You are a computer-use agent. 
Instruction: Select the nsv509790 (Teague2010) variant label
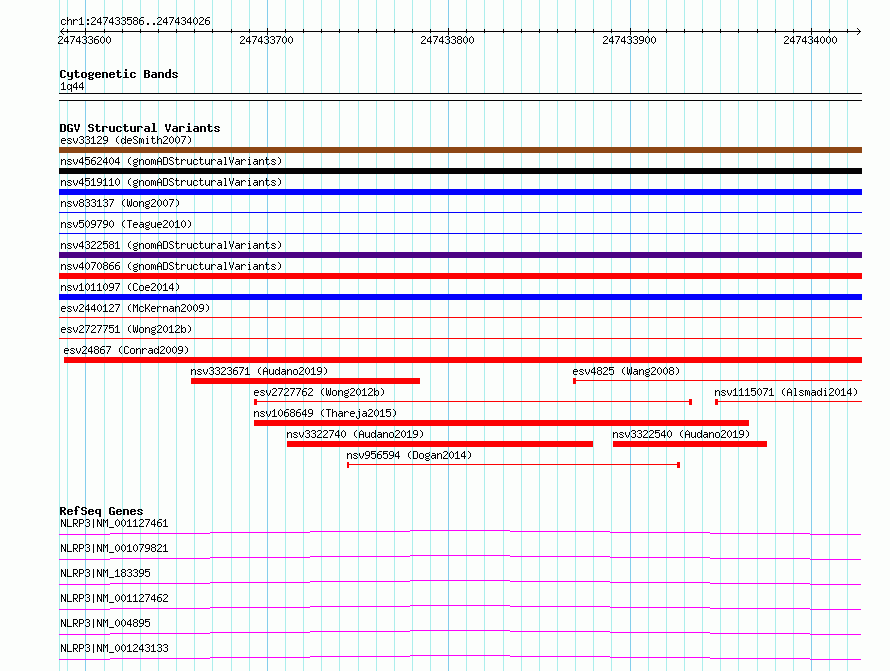[126, 224]
